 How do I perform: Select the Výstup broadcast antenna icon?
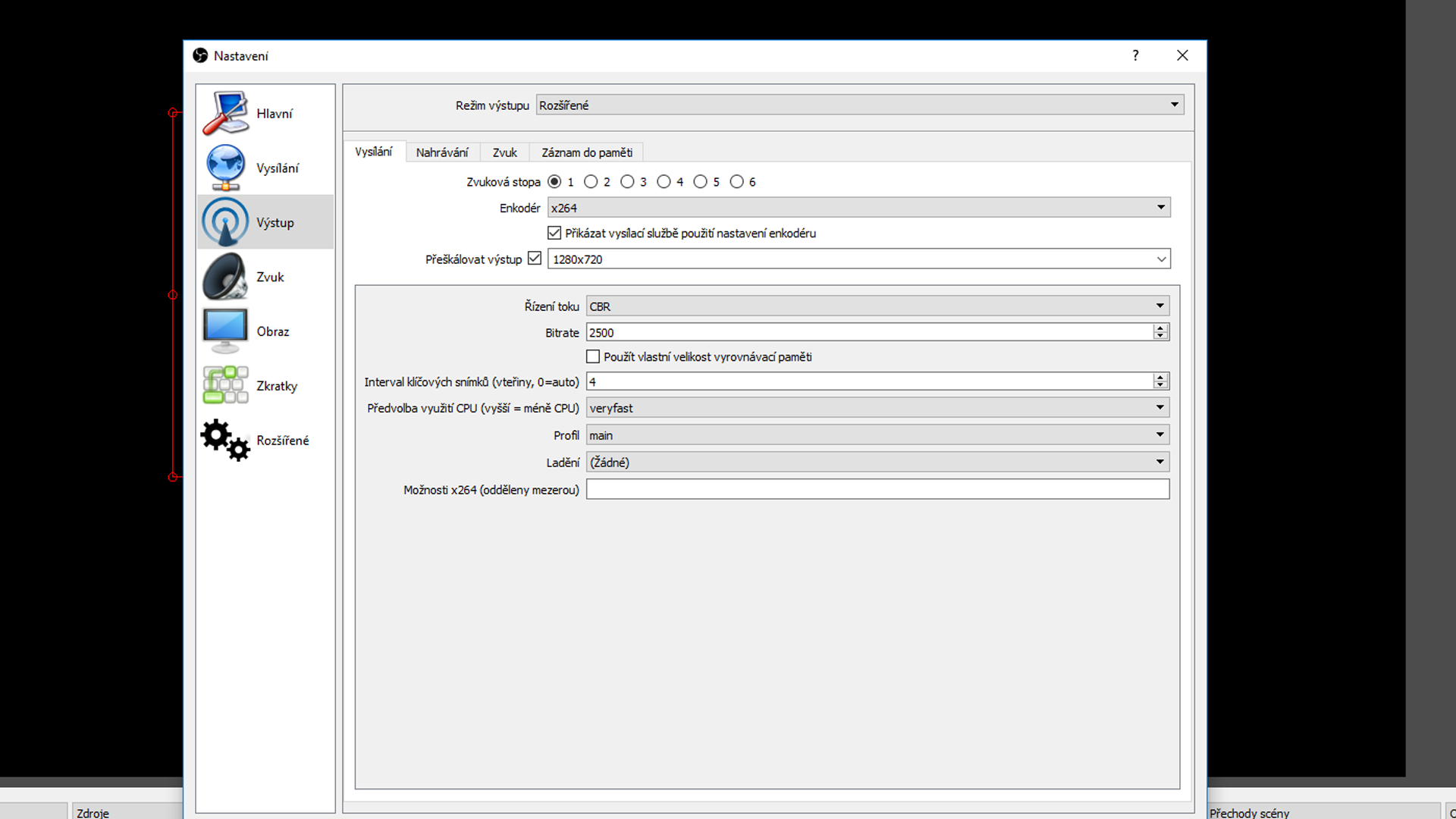(x=225, y=222)
